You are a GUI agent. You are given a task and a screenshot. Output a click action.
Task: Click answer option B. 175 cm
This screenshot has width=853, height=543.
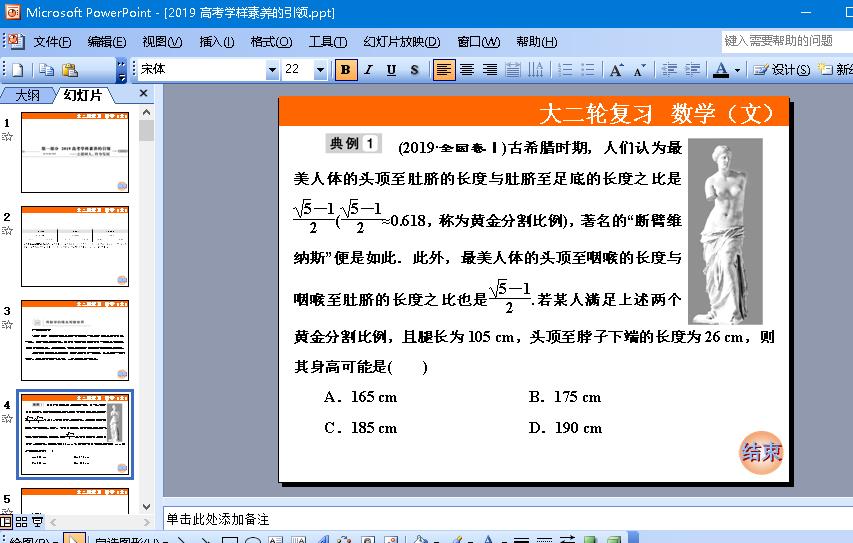coord(565,397)
